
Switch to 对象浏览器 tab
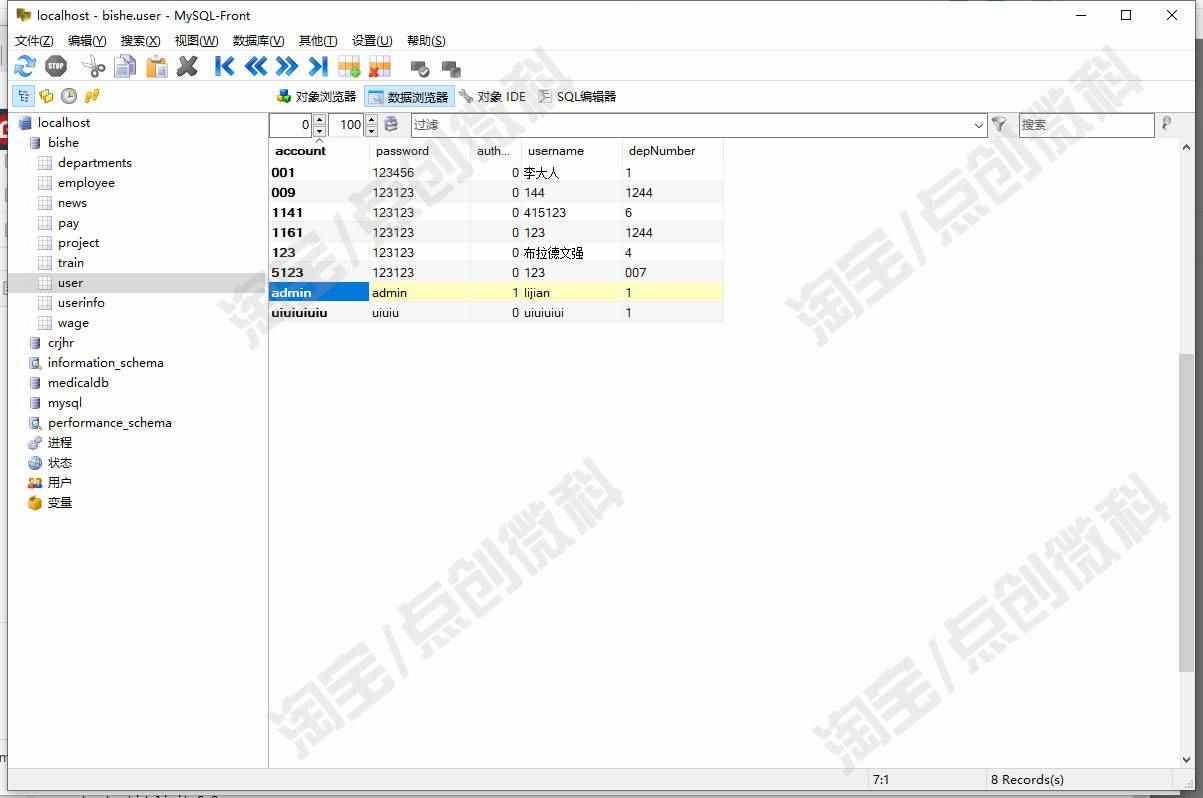(x=316, y=97)
